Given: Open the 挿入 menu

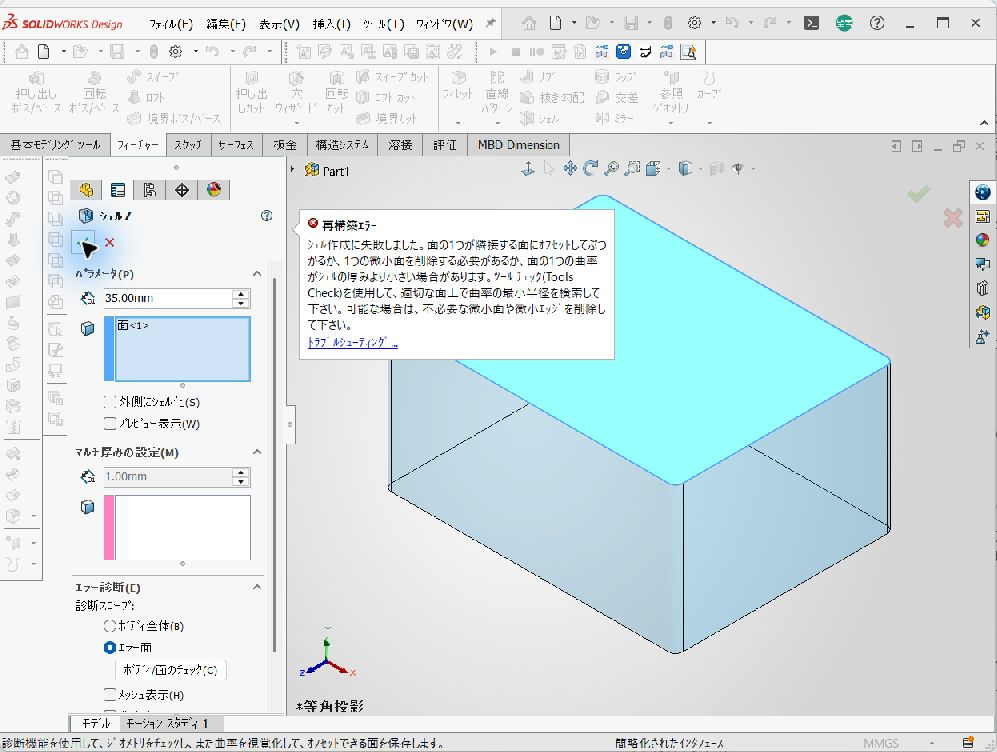Looking at the screenshot, I should click(331, 24).
